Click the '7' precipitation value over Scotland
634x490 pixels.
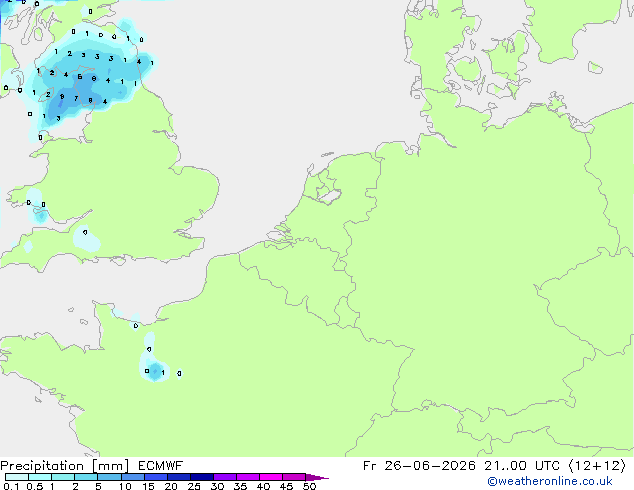click(x=76, y=98)
